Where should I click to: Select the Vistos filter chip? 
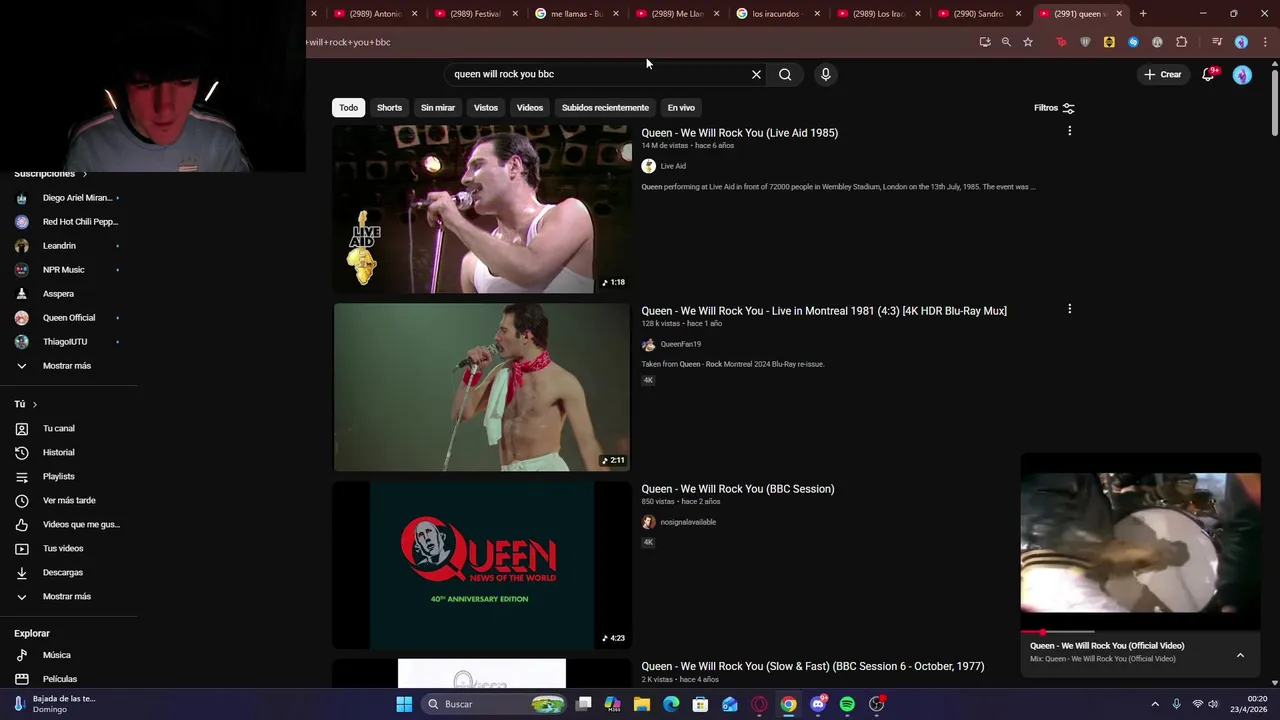pyautogui.click(x=486, y=108)
